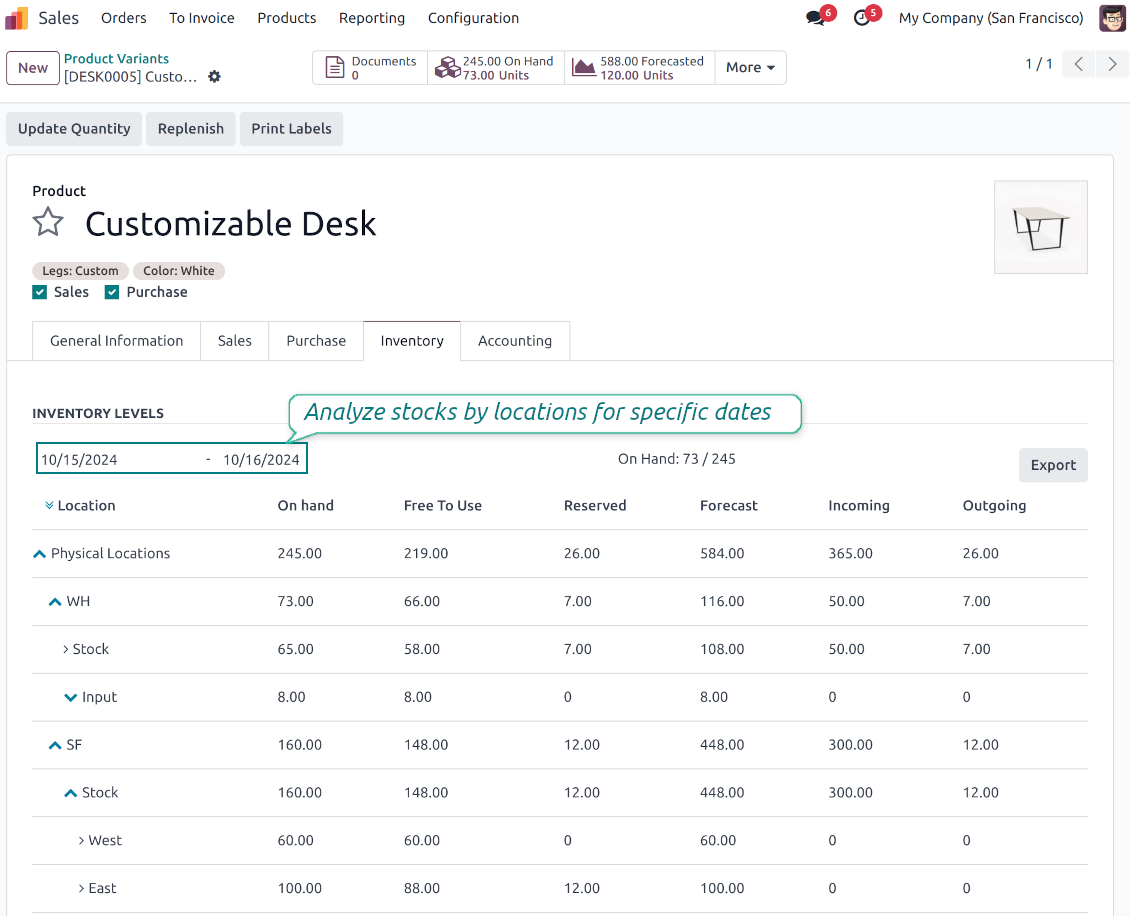Screen dimensions: 1130x916
Task: Expand the West location row
Action: [x=81, y=841]
